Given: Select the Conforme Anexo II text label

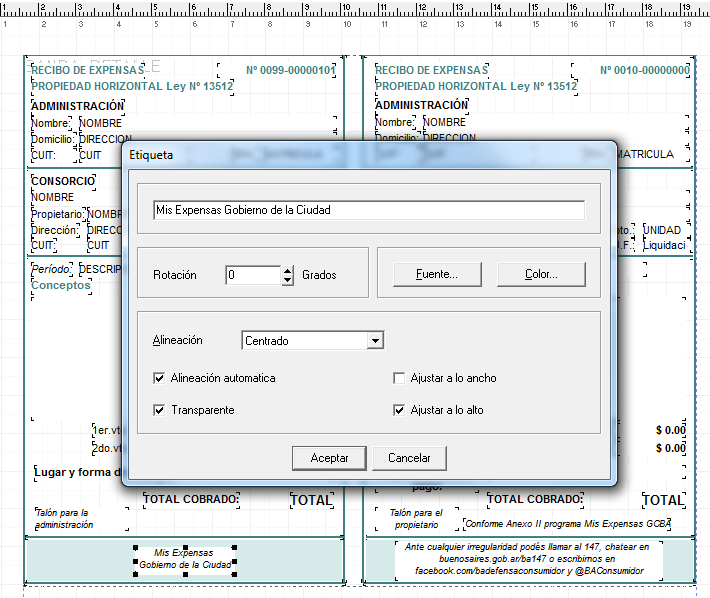Looking at the screenshot, I should point(567,524).
